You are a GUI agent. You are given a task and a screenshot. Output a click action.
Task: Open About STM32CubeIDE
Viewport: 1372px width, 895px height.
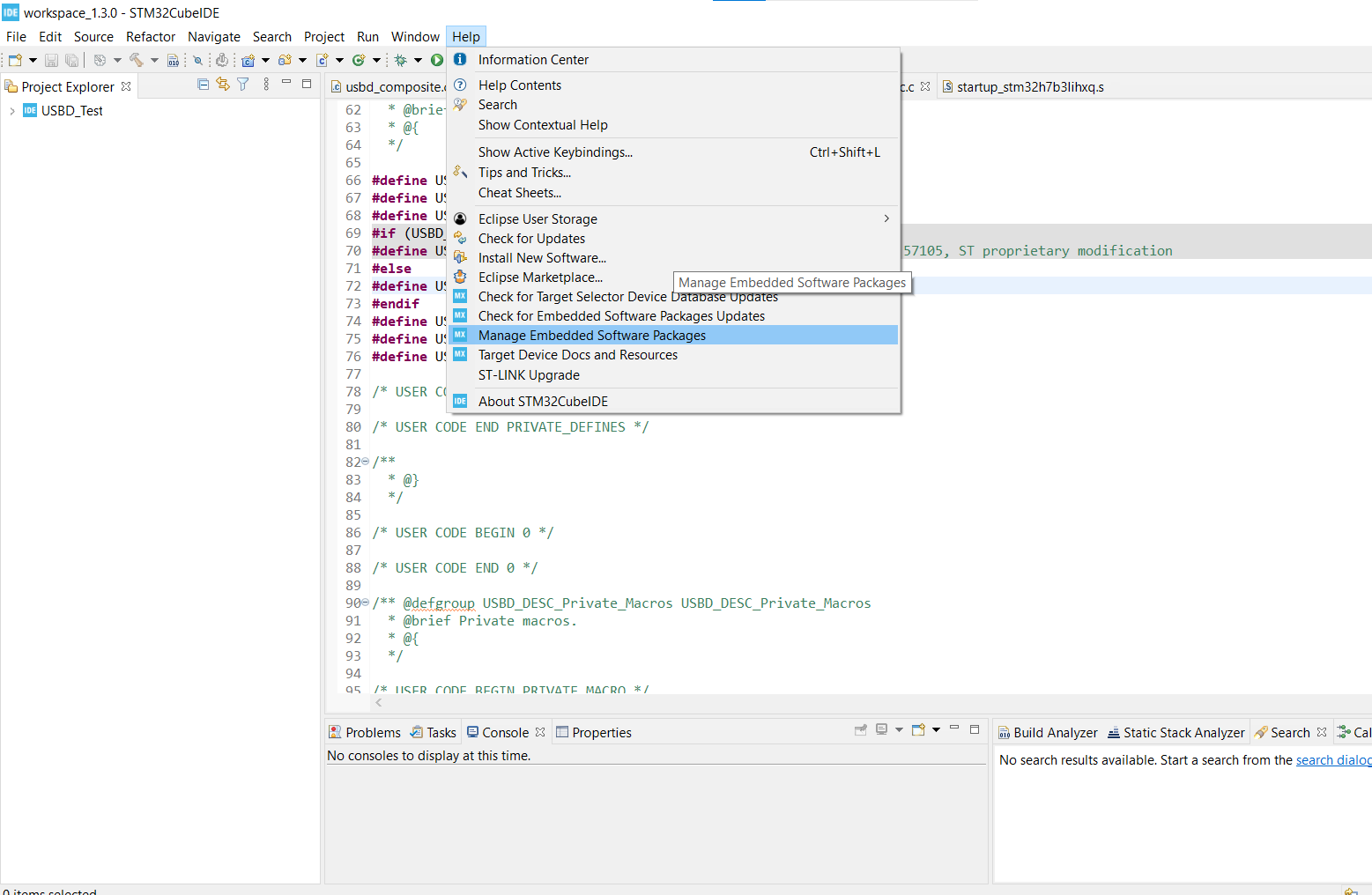[674, 402]
